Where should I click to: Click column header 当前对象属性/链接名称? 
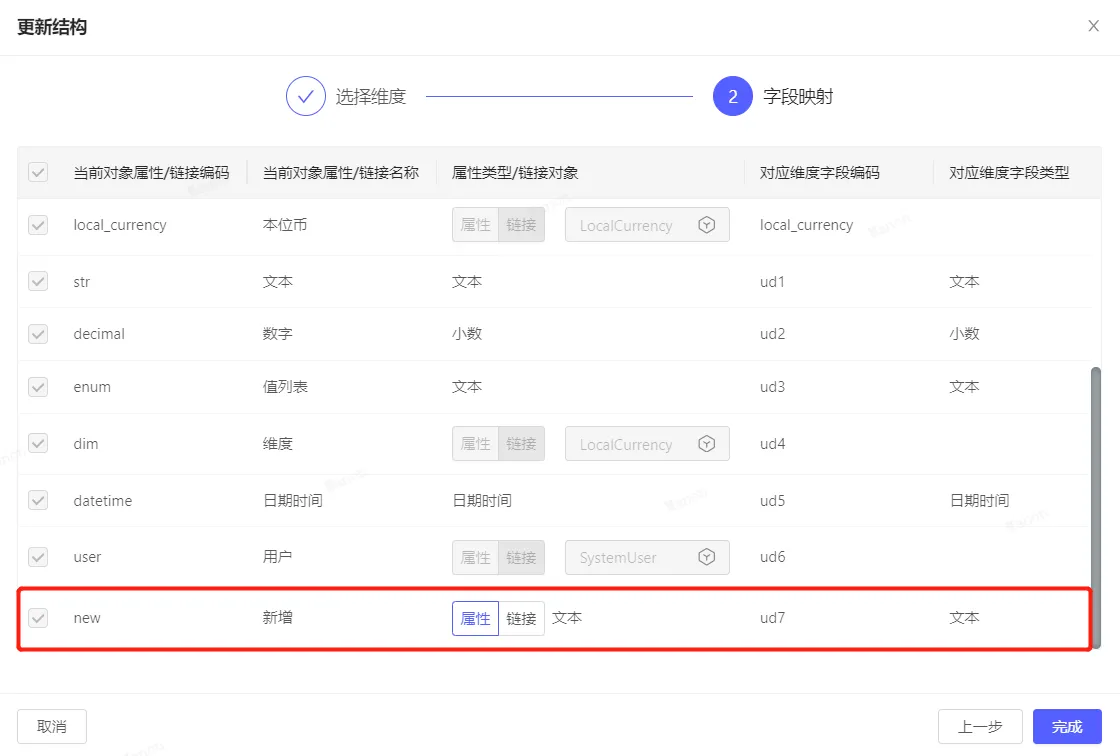pyautogui.click(x=341, y=172)
